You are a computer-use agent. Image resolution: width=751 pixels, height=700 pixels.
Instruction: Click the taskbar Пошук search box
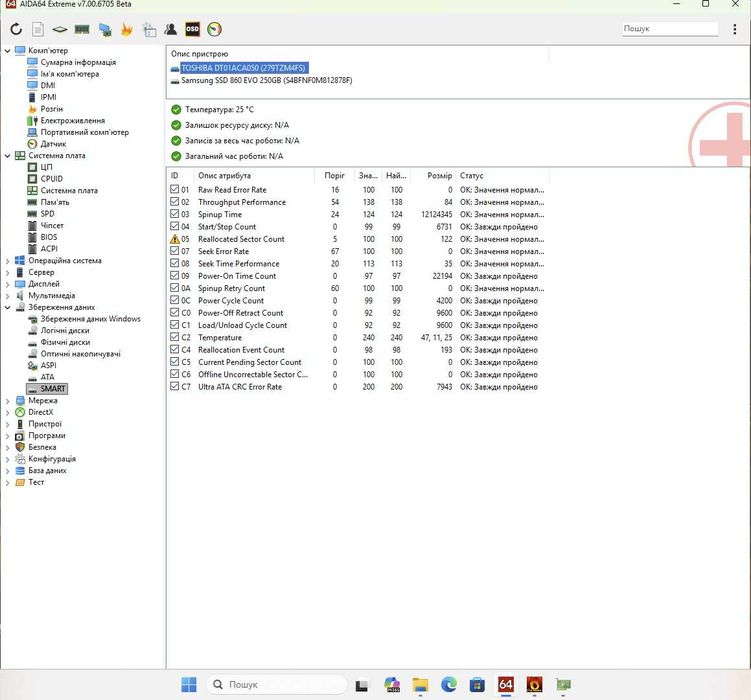coord(276,684)
